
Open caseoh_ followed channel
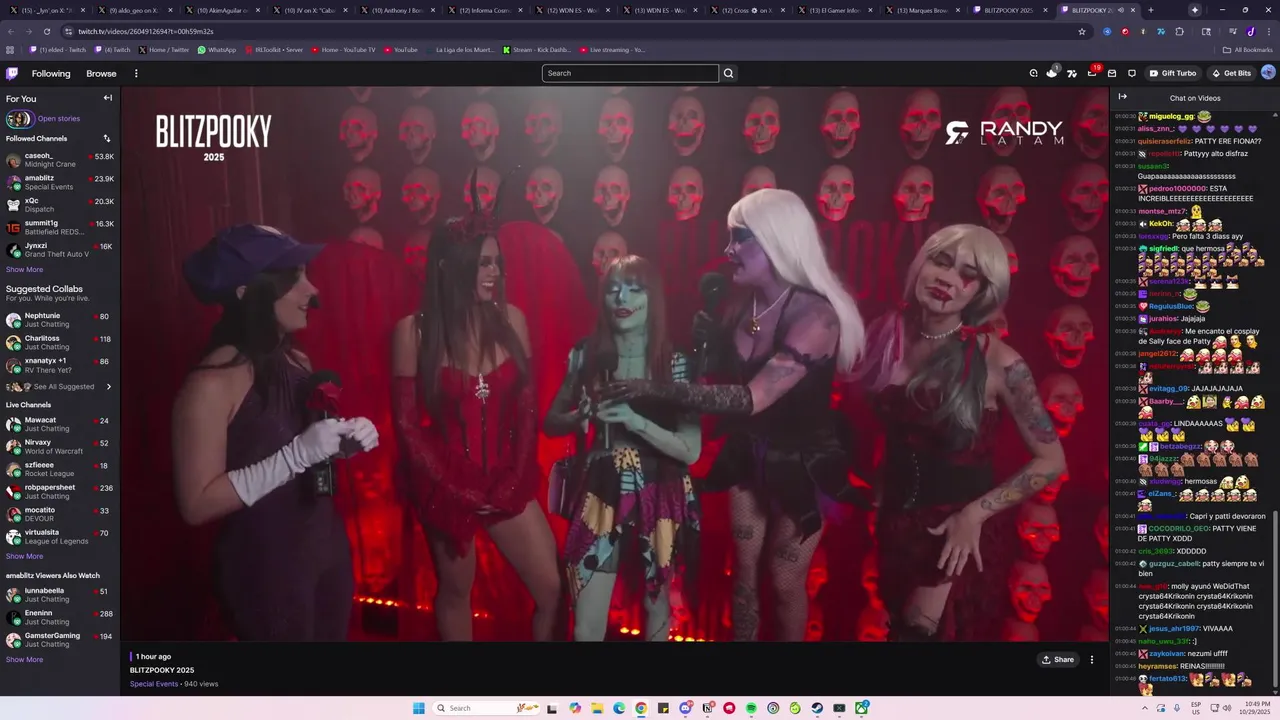tap(60, 160)
